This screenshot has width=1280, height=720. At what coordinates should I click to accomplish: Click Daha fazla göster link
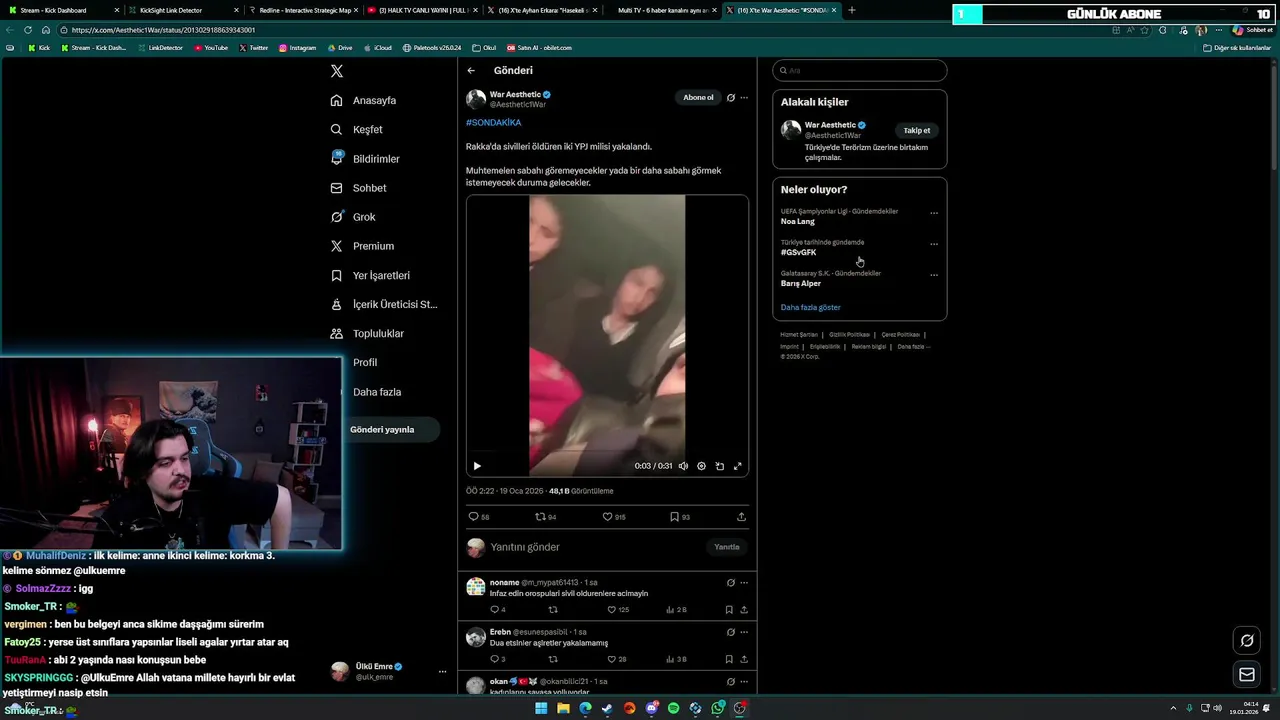click(811, 308)
